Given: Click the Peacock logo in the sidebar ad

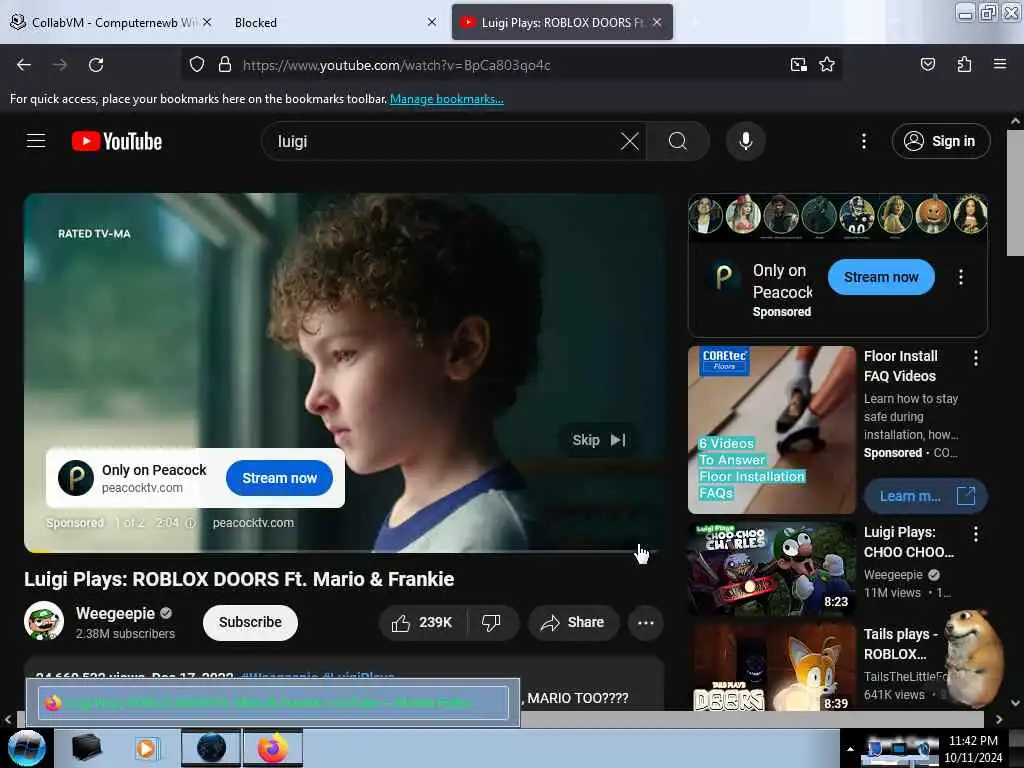Looking at the screenshot, I should click(x=724, y=277).
